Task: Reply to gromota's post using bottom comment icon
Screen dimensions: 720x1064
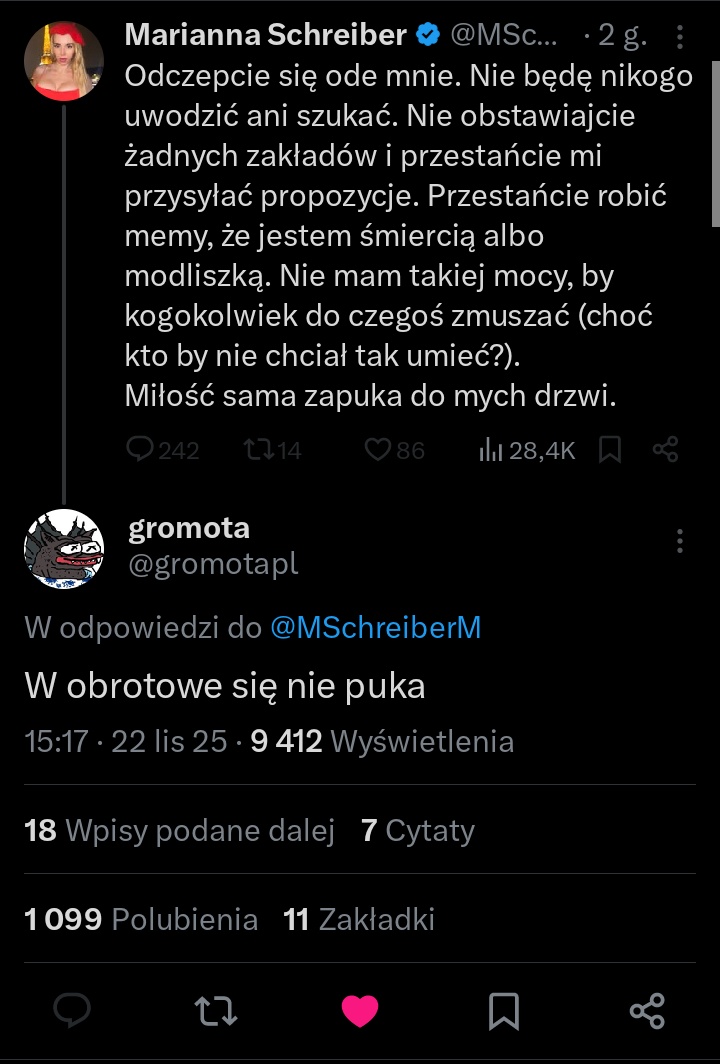Action: tap(72, 1011)
